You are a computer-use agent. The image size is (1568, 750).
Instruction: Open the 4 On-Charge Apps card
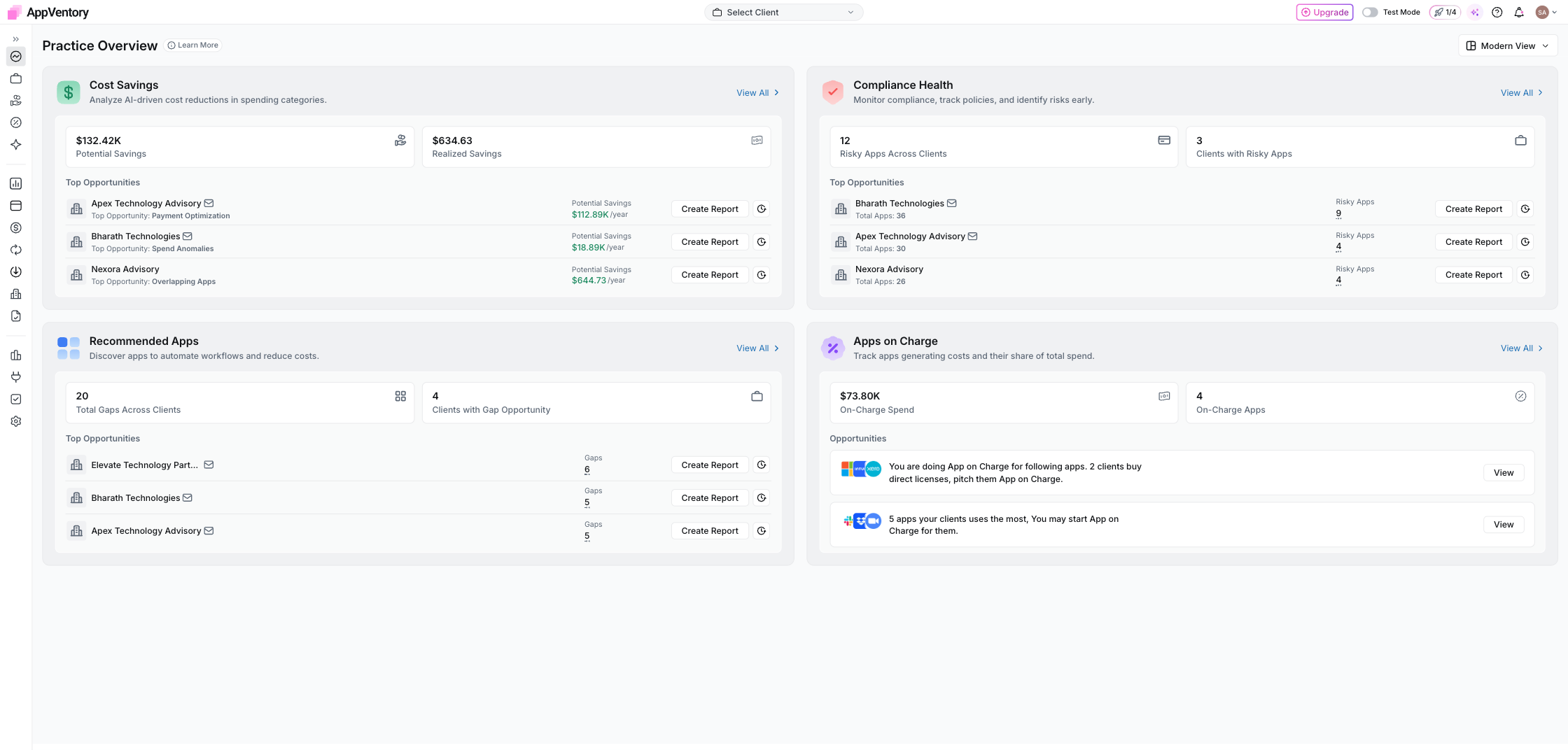pyautogui.click(x=1360, y=402)
